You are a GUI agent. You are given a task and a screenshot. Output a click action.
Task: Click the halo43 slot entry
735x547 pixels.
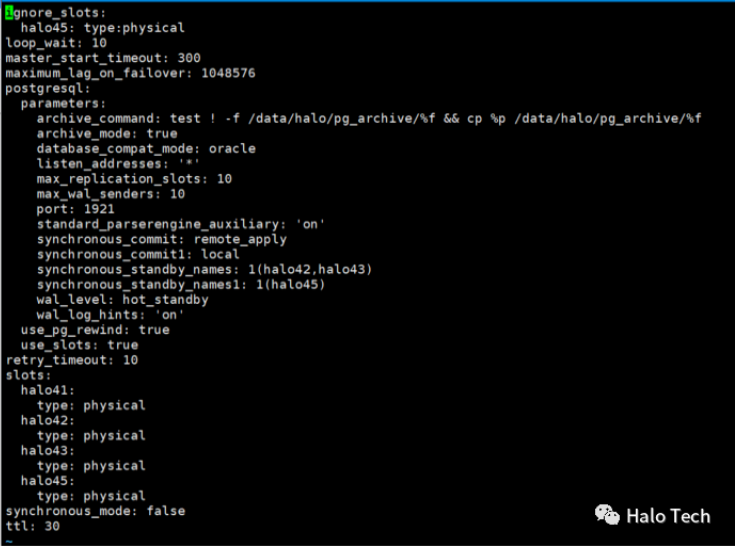coord(47,450)
